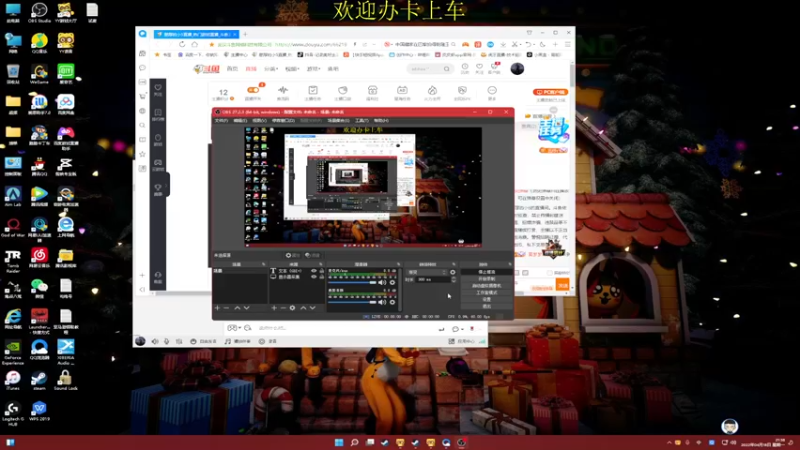Screen dimensions: 800x450
Task: Open source properties button above scenes
Action: (x=293, y=255)
